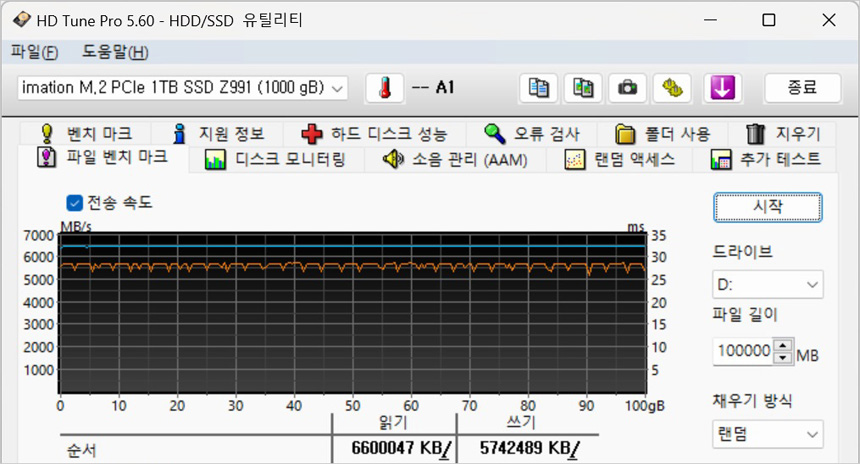This screenshot has width=860, height=464.
Task: Click the purple down-arrow icon
Action: point(722,88)
